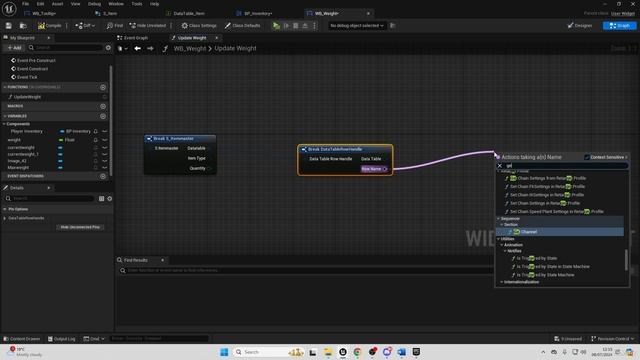Switch to Designer mode
Viewport: 640px width, 360px height.
coord(580,26)
